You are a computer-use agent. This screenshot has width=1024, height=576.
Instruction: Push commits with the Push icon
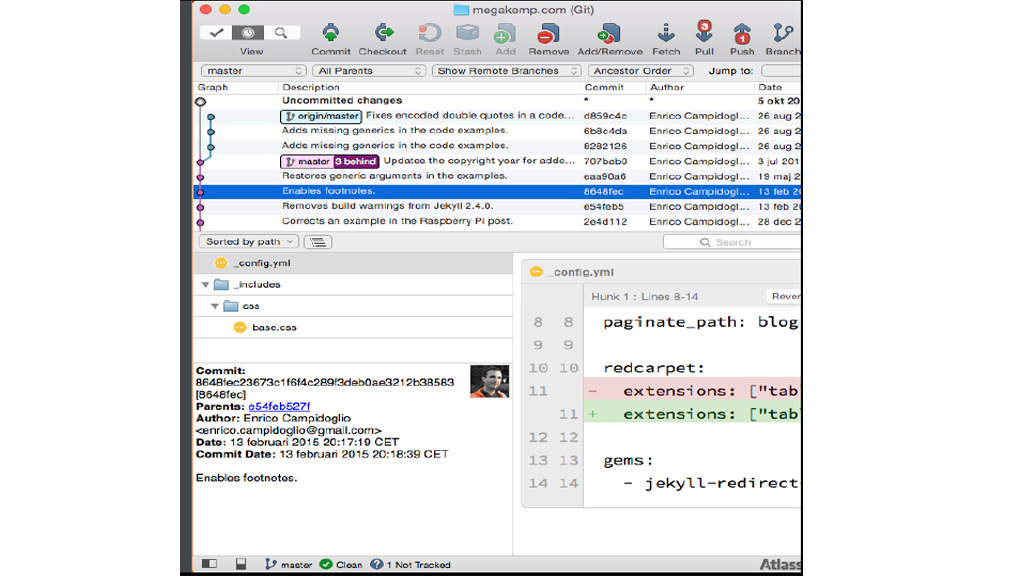pyautogui.click(x=742, y=33)
